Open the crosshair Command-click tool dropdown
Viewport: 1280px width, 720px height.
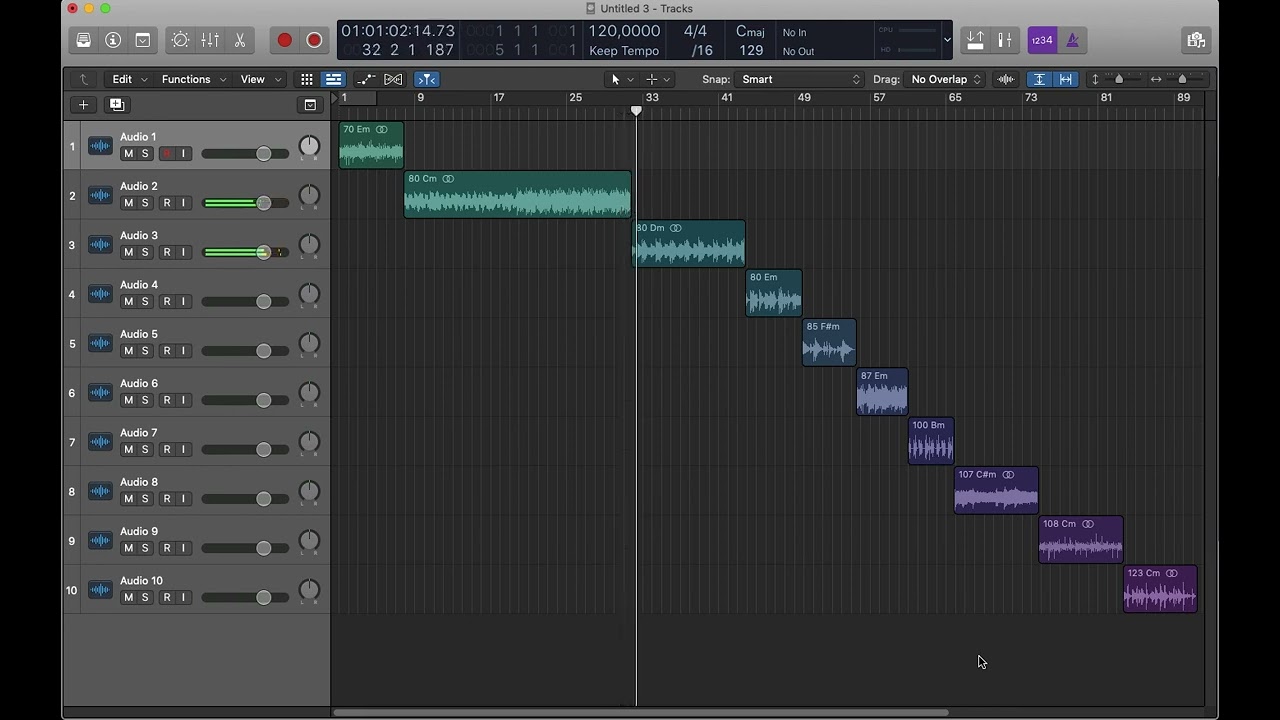click(658, 79)
